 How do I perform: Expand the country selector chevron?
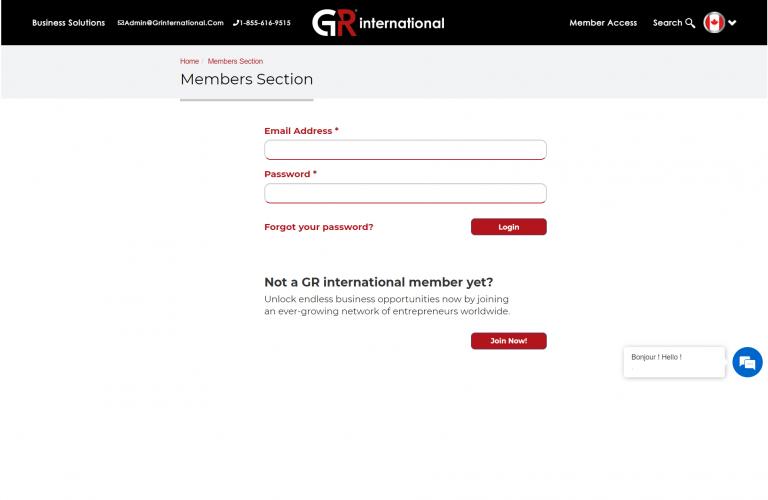(x=732, y=23)
